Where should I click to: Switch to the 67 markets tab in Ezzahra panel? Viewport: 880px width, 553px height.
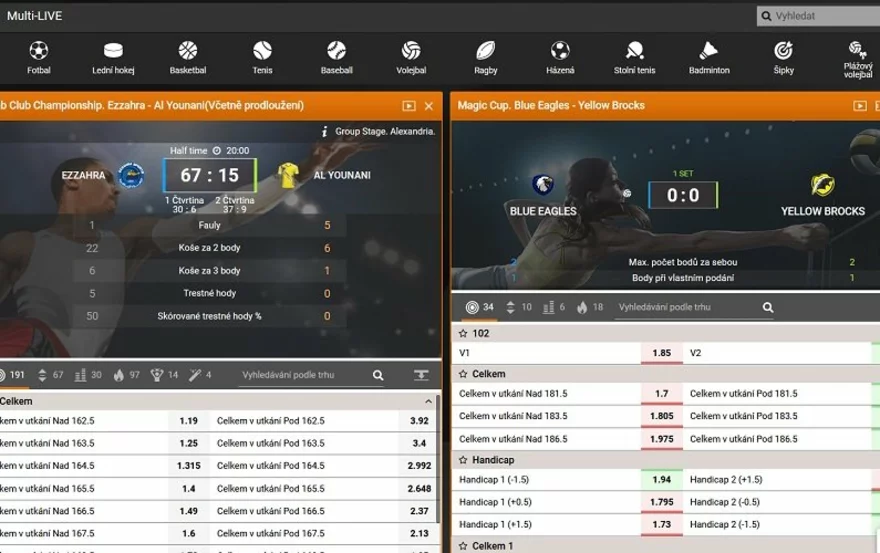(49, 375)
